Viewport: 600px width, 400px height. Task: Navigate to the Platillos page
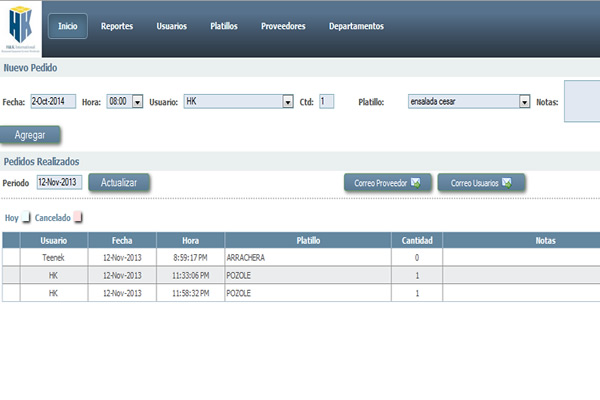click(224, 26)
